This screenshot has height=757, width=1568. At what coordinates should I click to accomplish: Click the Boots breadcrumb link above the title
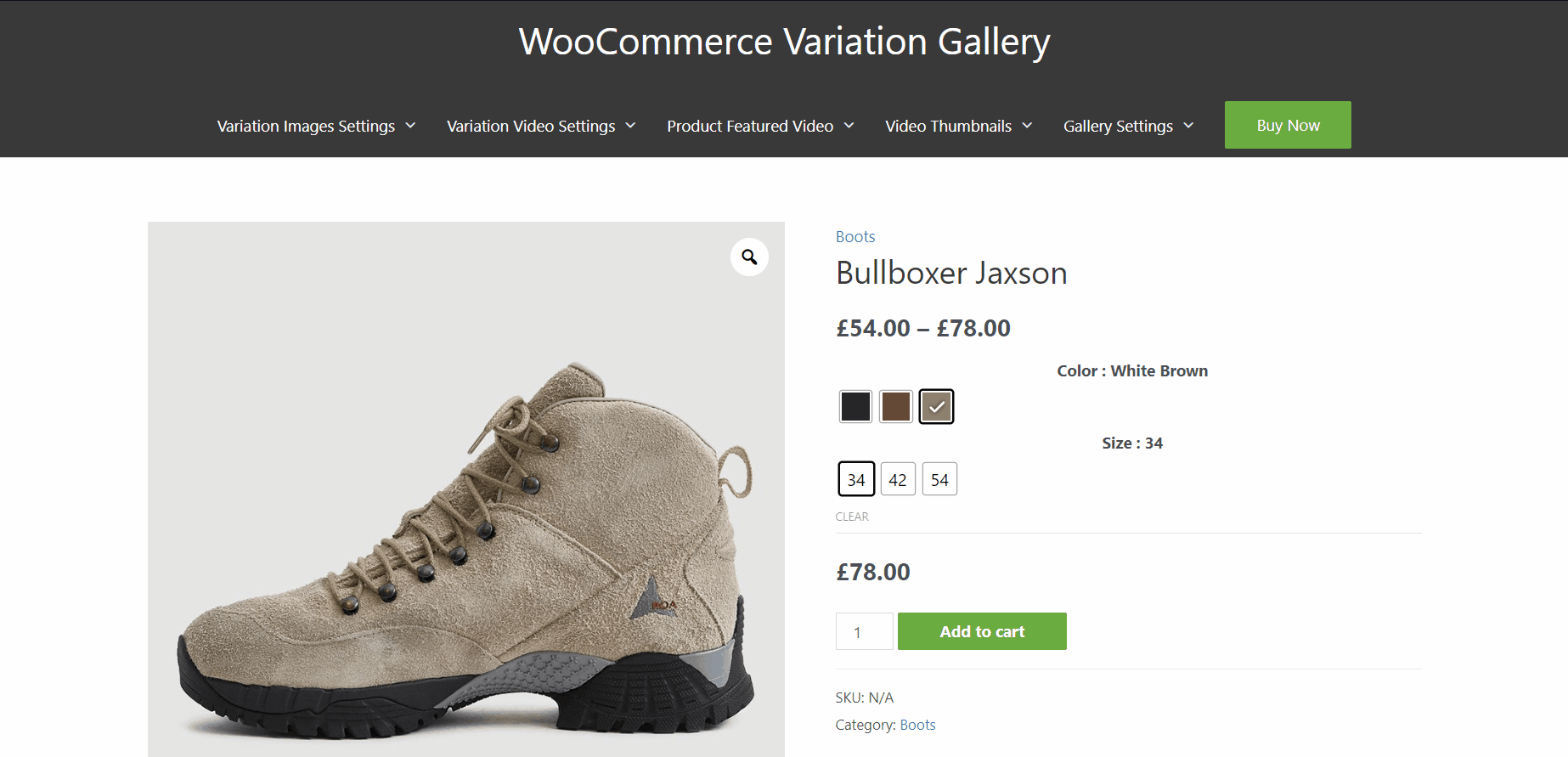click(855, 237)
